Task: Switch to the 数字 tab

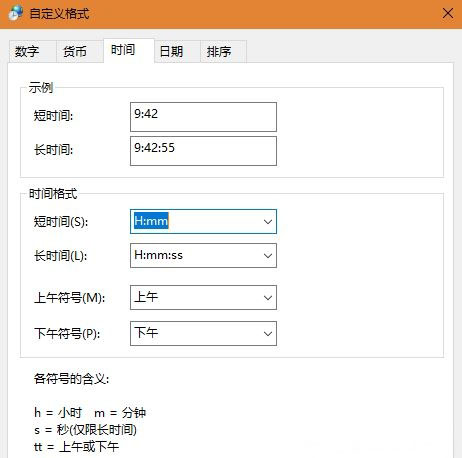Action: point(33,51)
